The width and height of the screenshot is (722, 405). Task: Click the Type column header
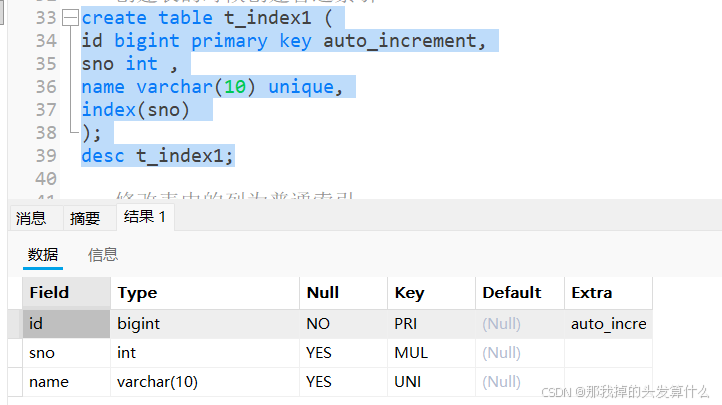tap(205, 293)
